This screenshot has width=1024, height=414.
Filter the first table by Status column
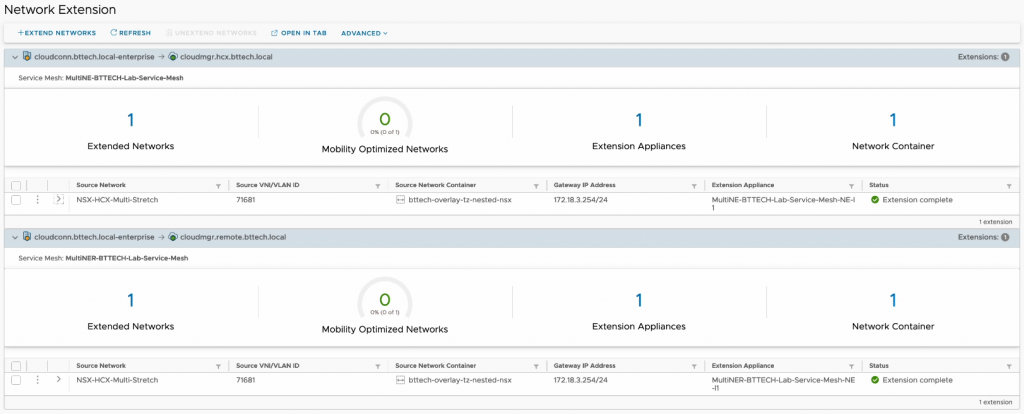tap(1010, 186)
